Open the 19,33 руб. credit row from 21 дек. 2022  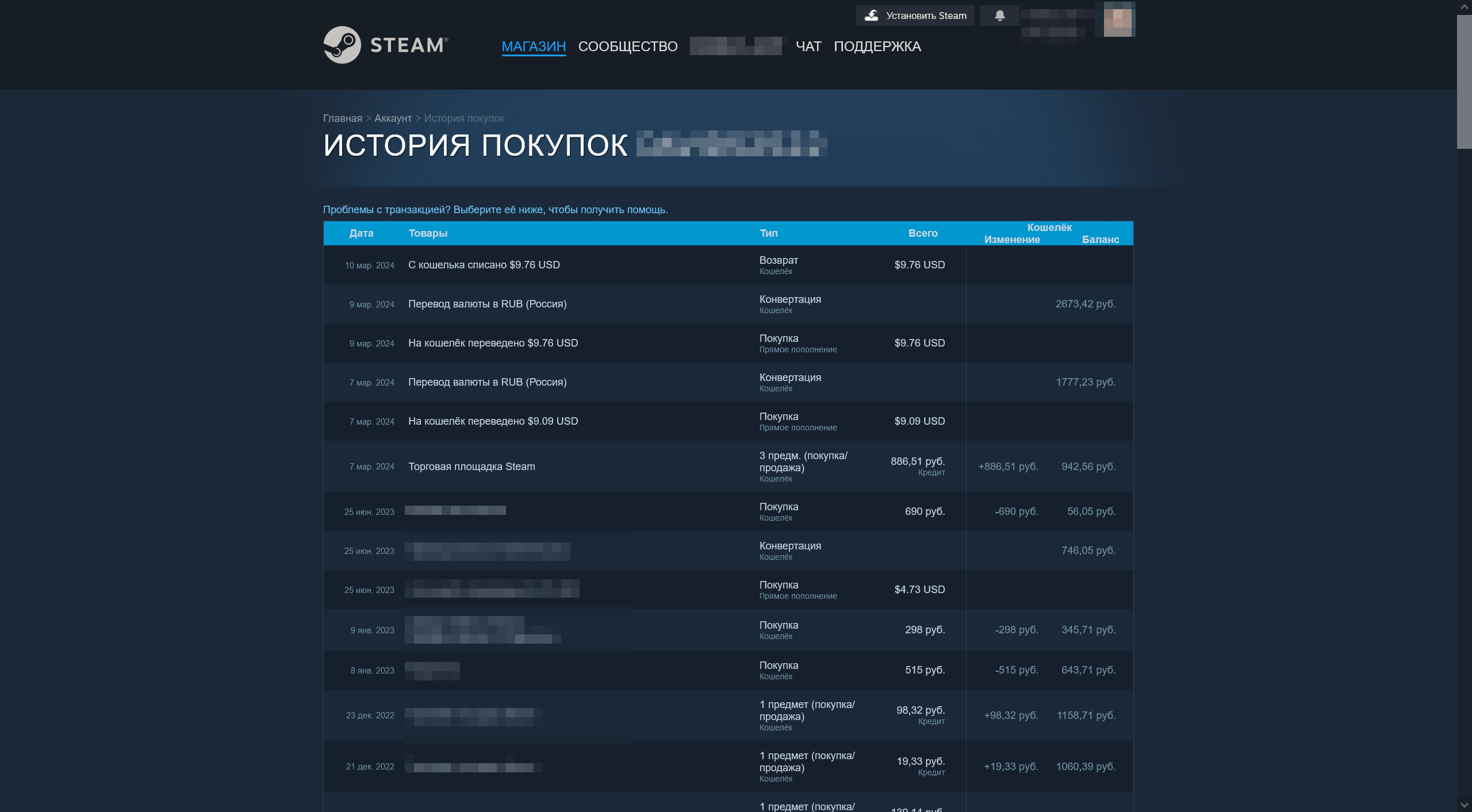[728, 767]
